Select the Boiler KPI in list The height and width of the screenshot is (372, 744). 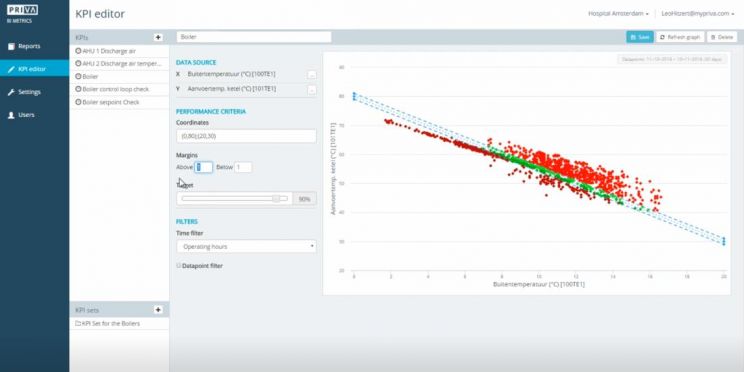point(119,76)
